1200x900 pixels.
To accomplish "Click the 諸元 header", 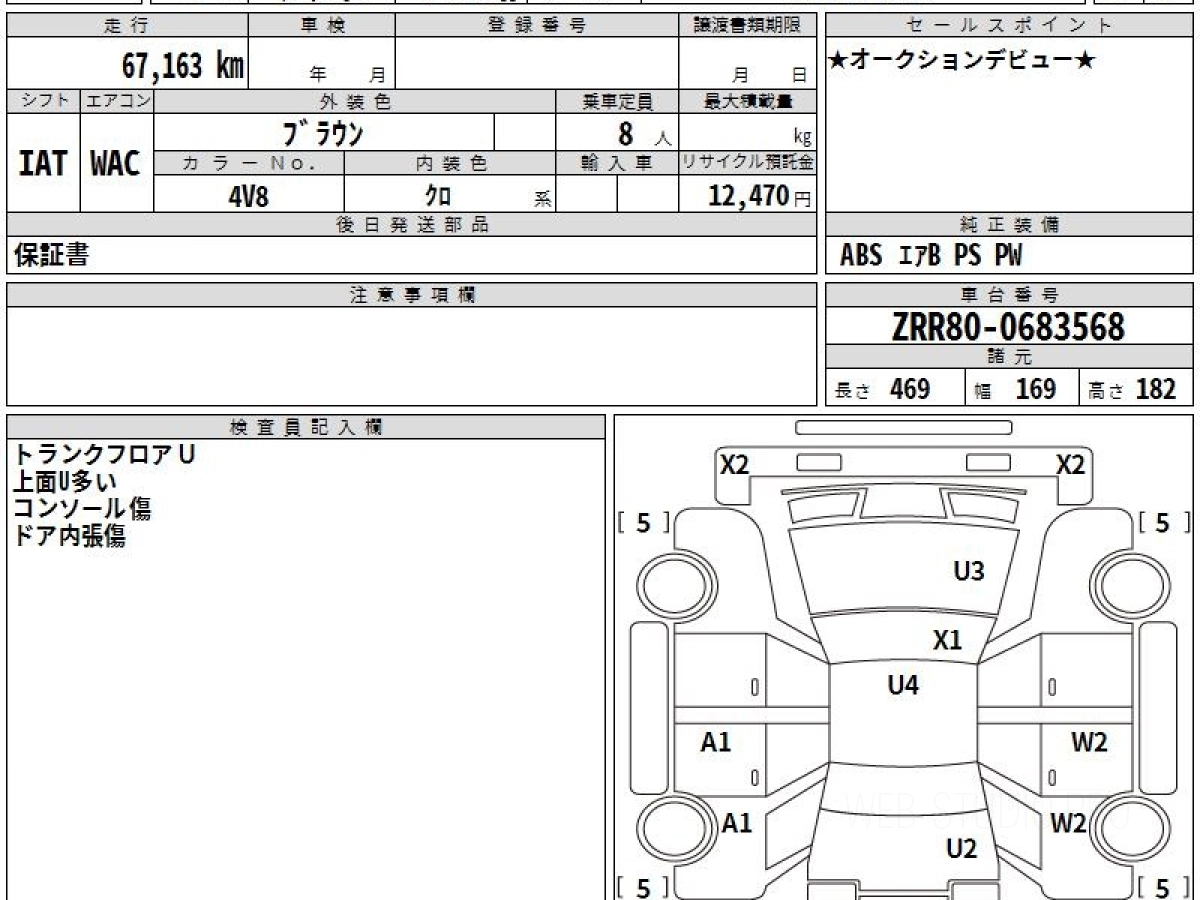I will pos(1010,357).
